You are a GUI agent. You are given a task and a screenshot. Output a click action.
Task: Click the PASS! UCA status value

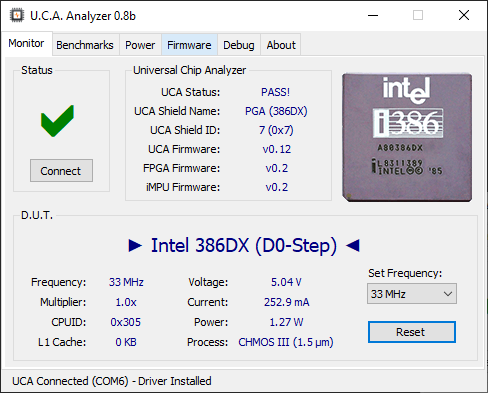275,92
